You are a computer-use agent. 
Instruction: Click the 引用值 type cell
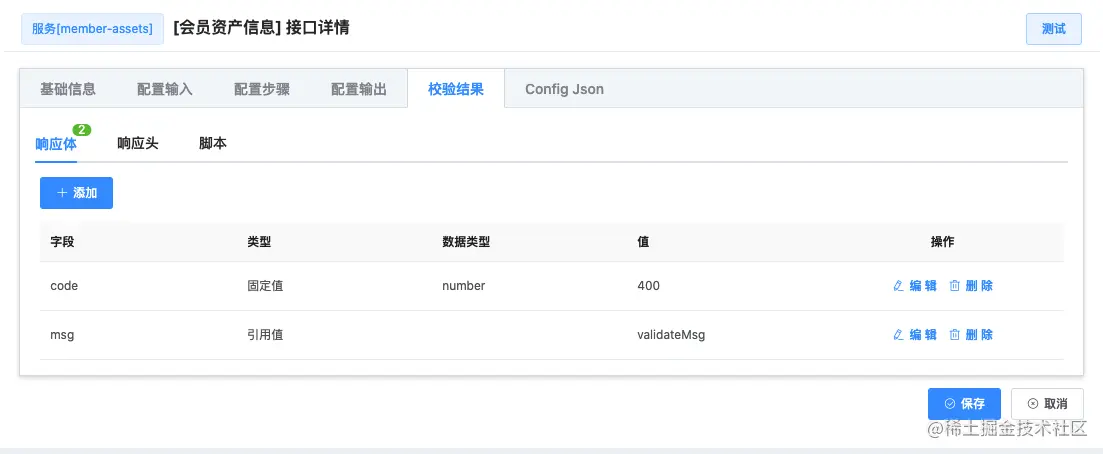pyautogui.click(x=265, y=335)
